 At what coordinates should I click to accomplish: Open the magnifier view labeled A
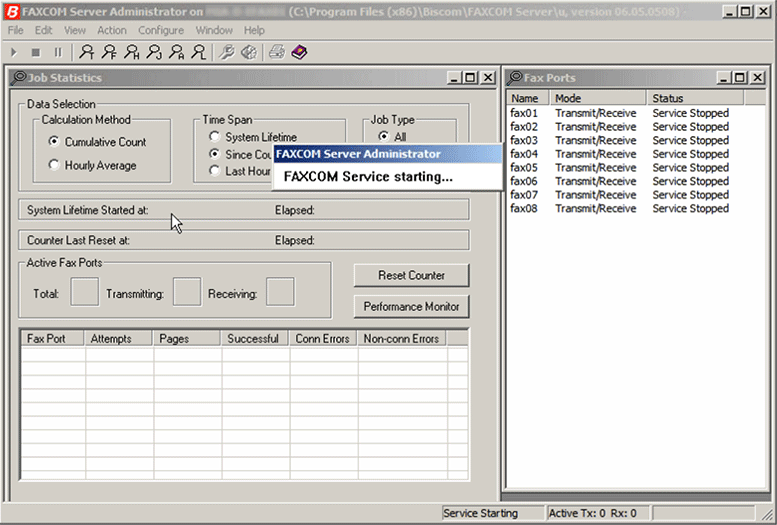pyautogui.click(x=177, y=52)
